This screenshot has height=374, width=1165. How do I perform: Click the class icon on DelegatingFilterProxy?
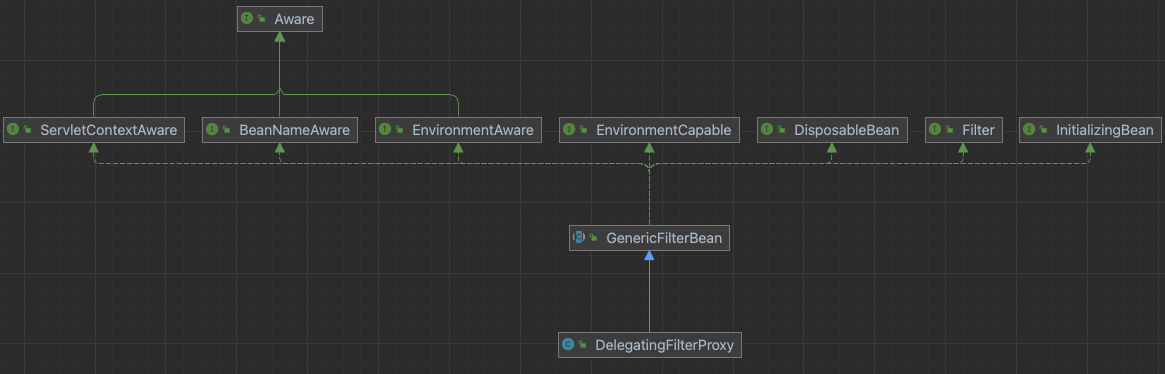(568, 344)
